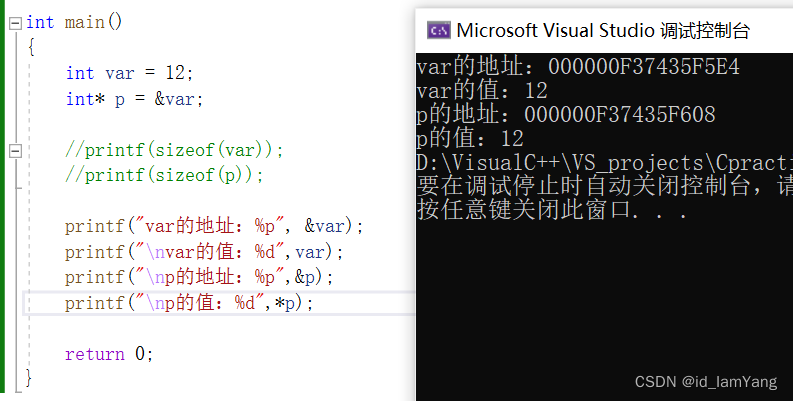Collapse the commented printf block fold marker

pyautogui.click(x=16, y=151)
